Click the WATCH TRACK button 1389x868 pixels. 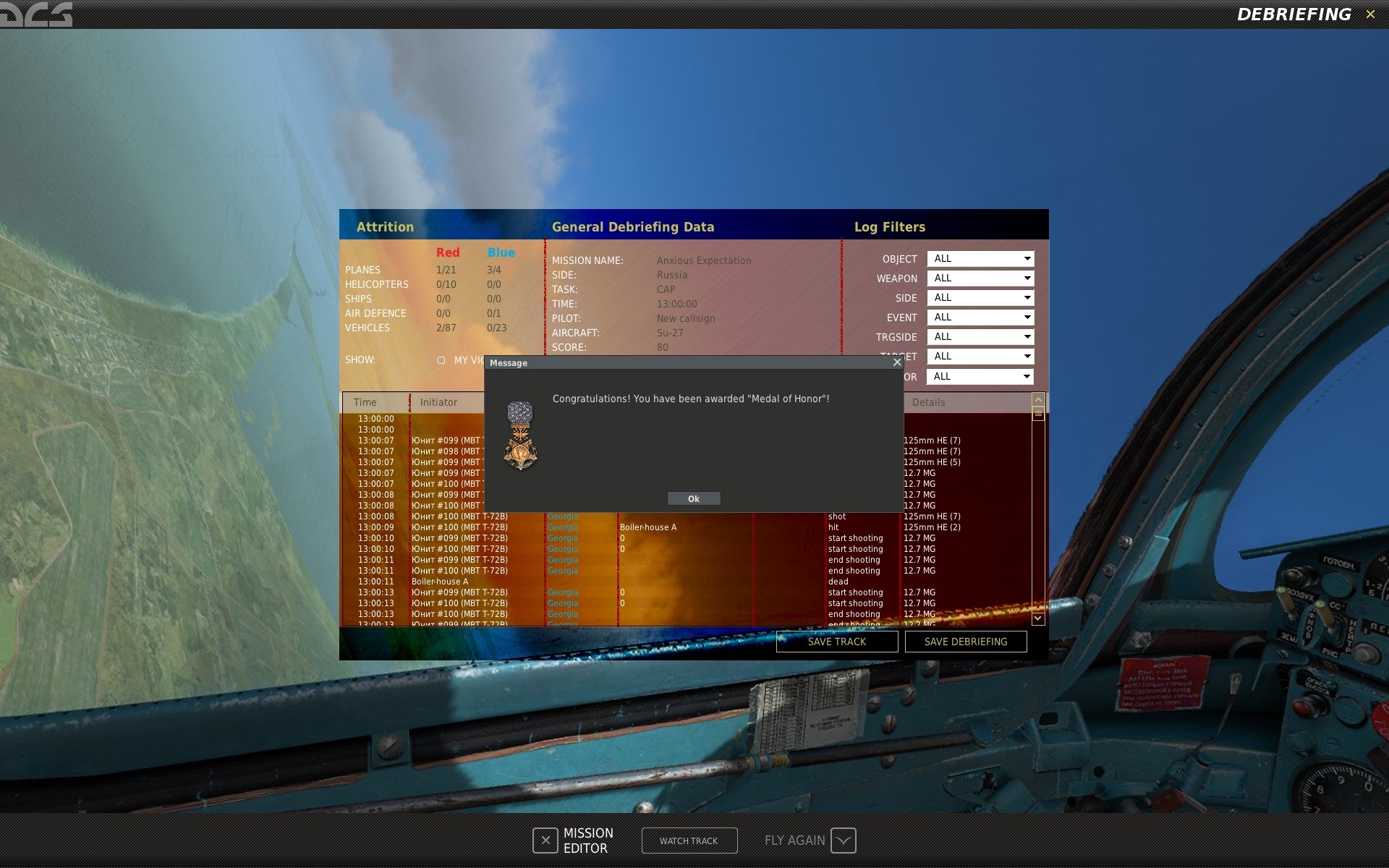pos(689,841)
